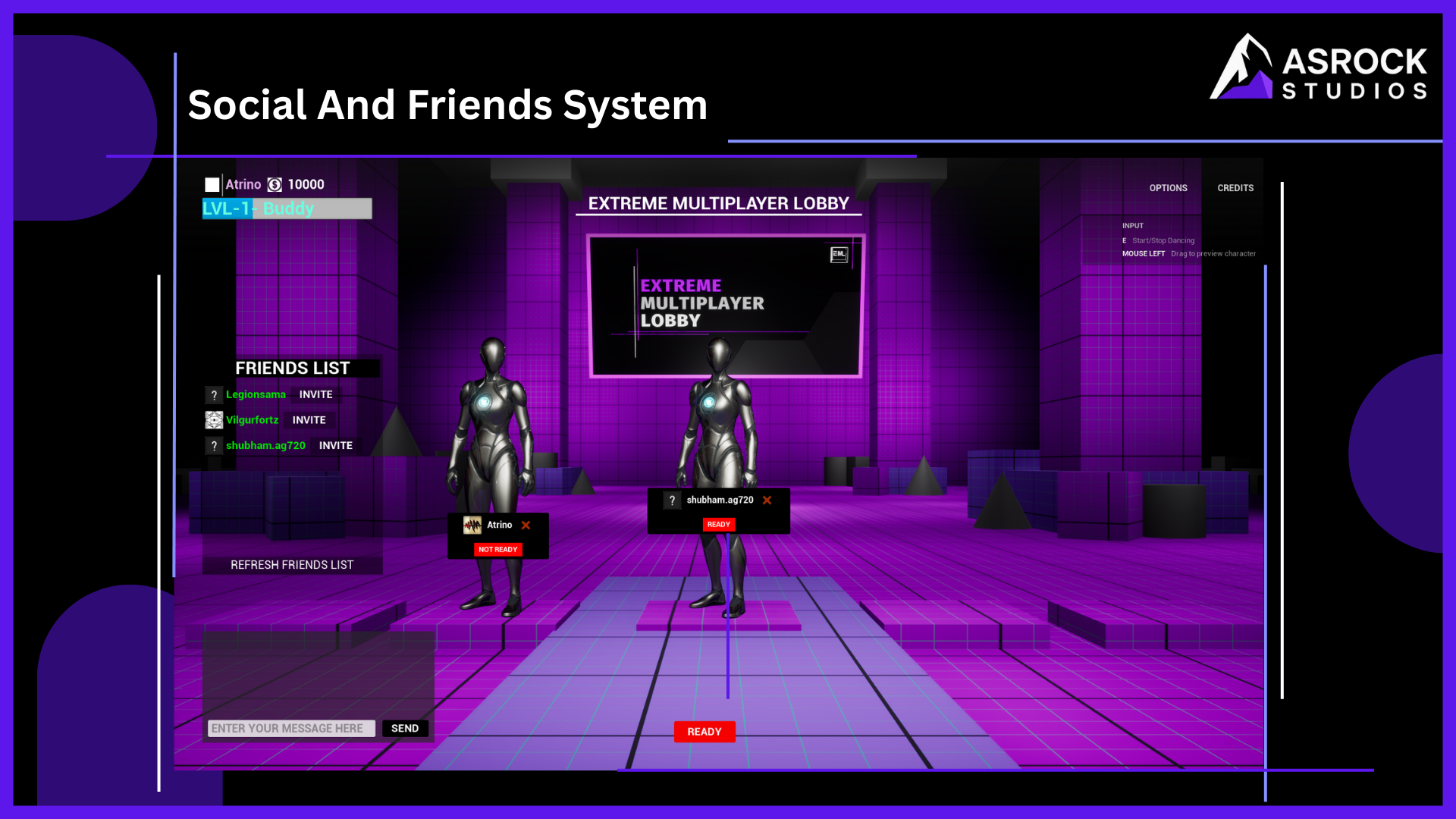The image size is (1456, 819).
Task: Kick shubham.ag720 using the red X
Action: (x=767, y=500)
